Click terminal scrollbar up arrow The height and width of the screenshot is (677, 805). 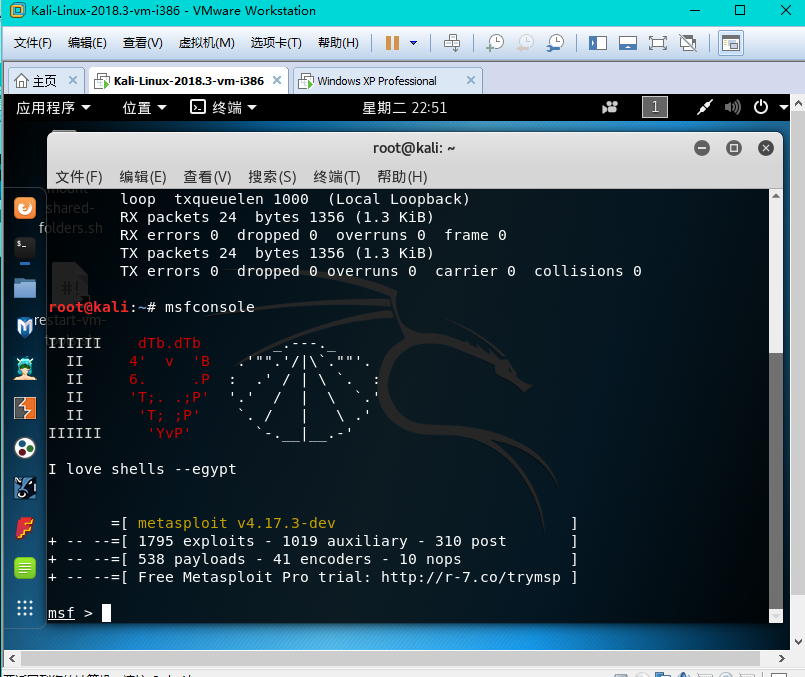[776, 196]
